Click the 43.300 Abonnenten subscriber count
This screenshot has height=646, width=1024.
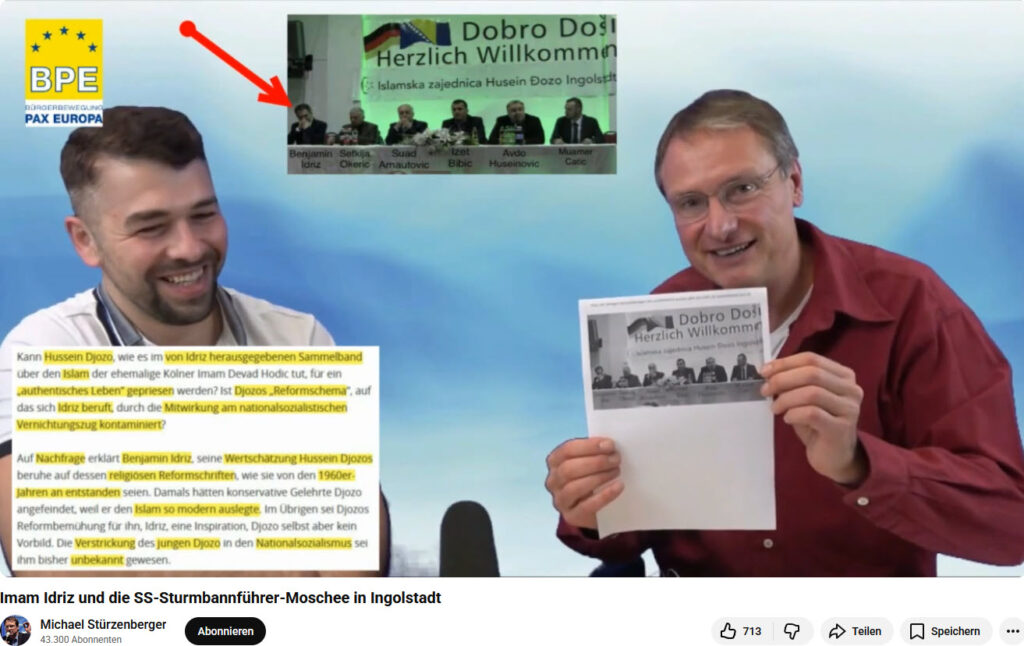click(81, 640)
